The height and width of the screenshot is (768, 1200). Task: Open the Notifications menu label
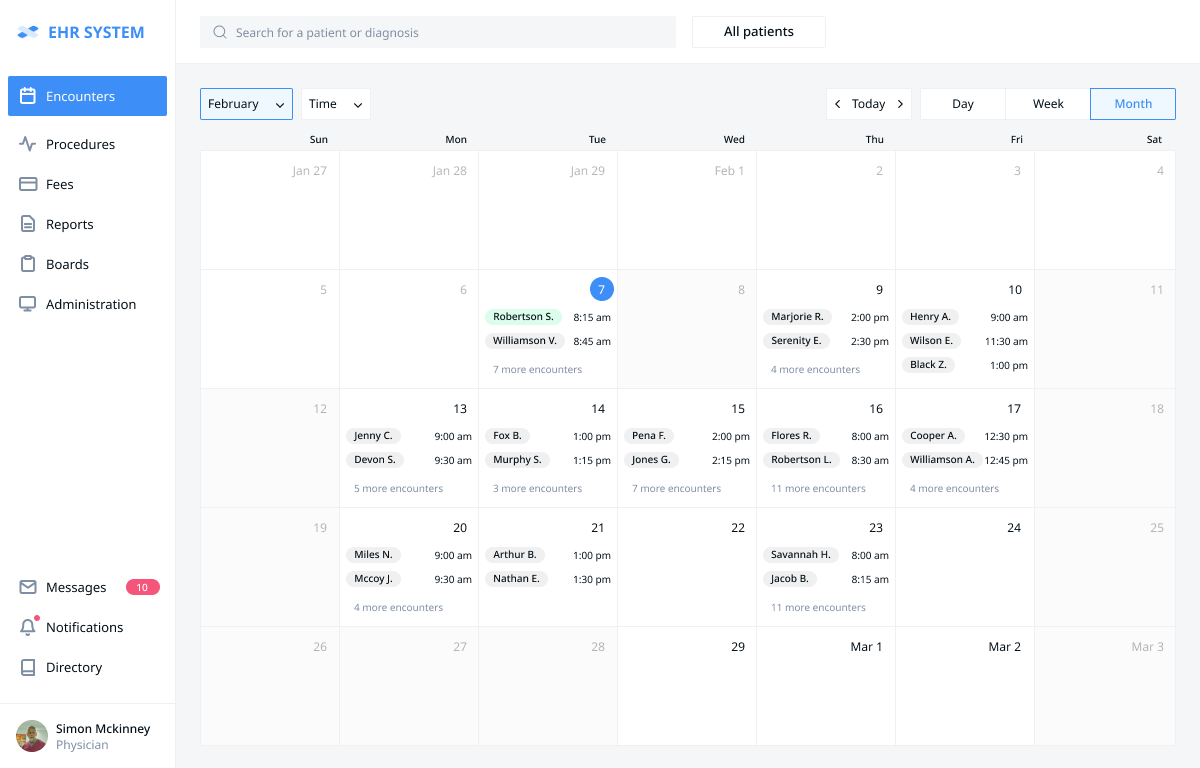(85, 627)
